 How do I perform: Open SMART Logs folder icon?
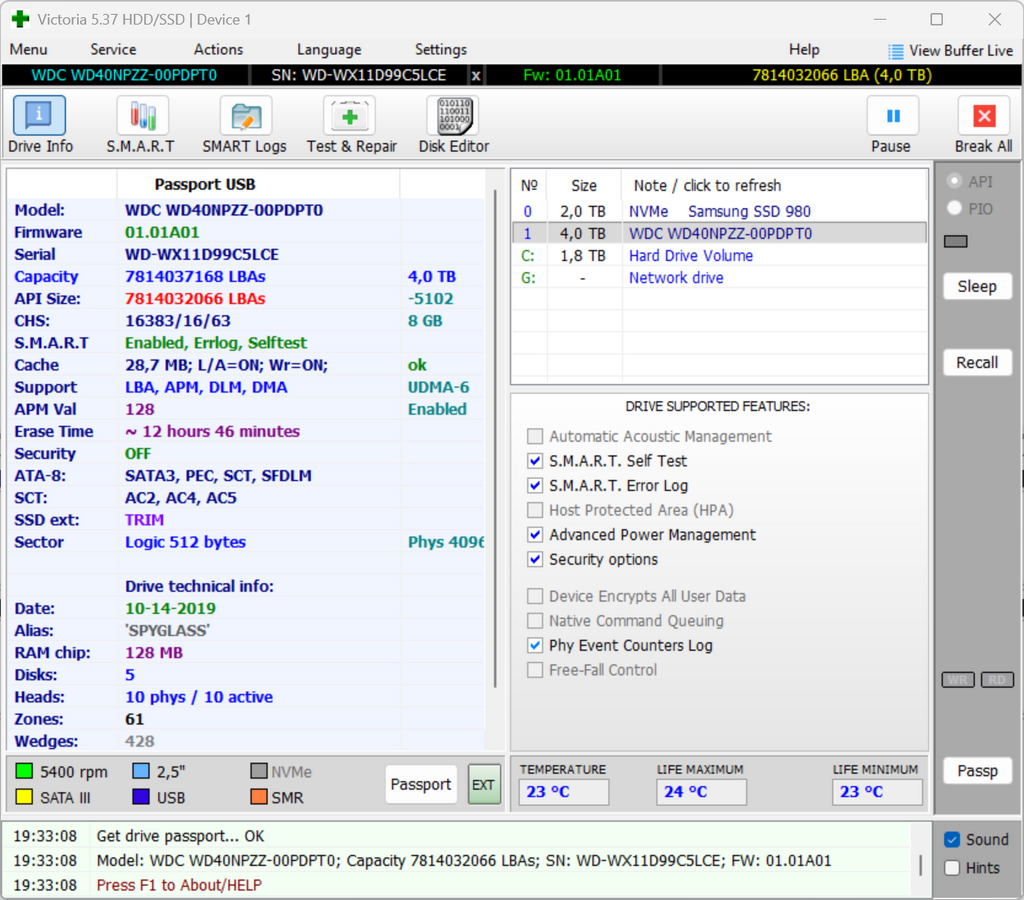(x=246, y=116)
